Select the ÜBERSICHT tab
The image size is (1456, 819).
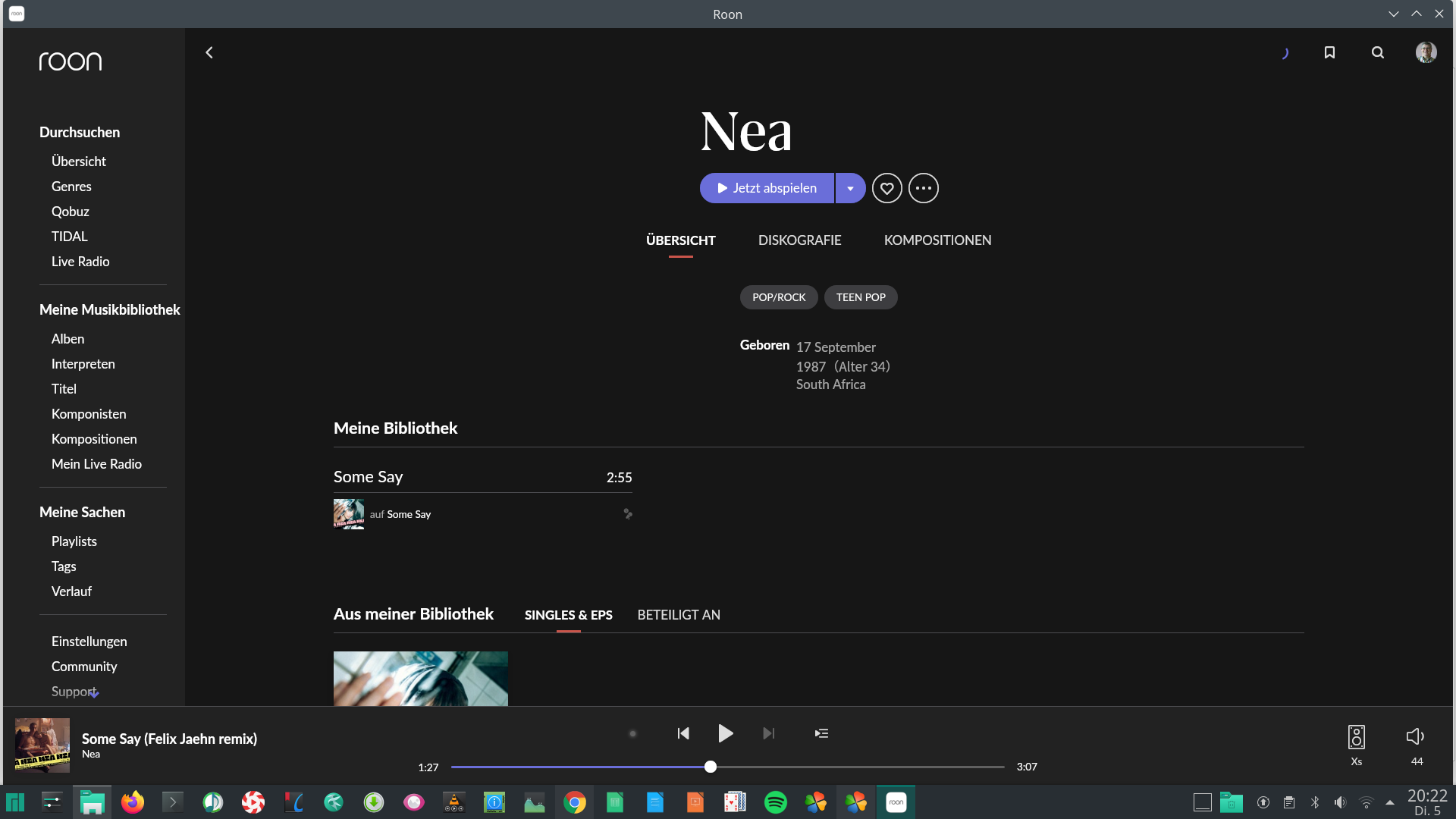click(x=680, y=240)
